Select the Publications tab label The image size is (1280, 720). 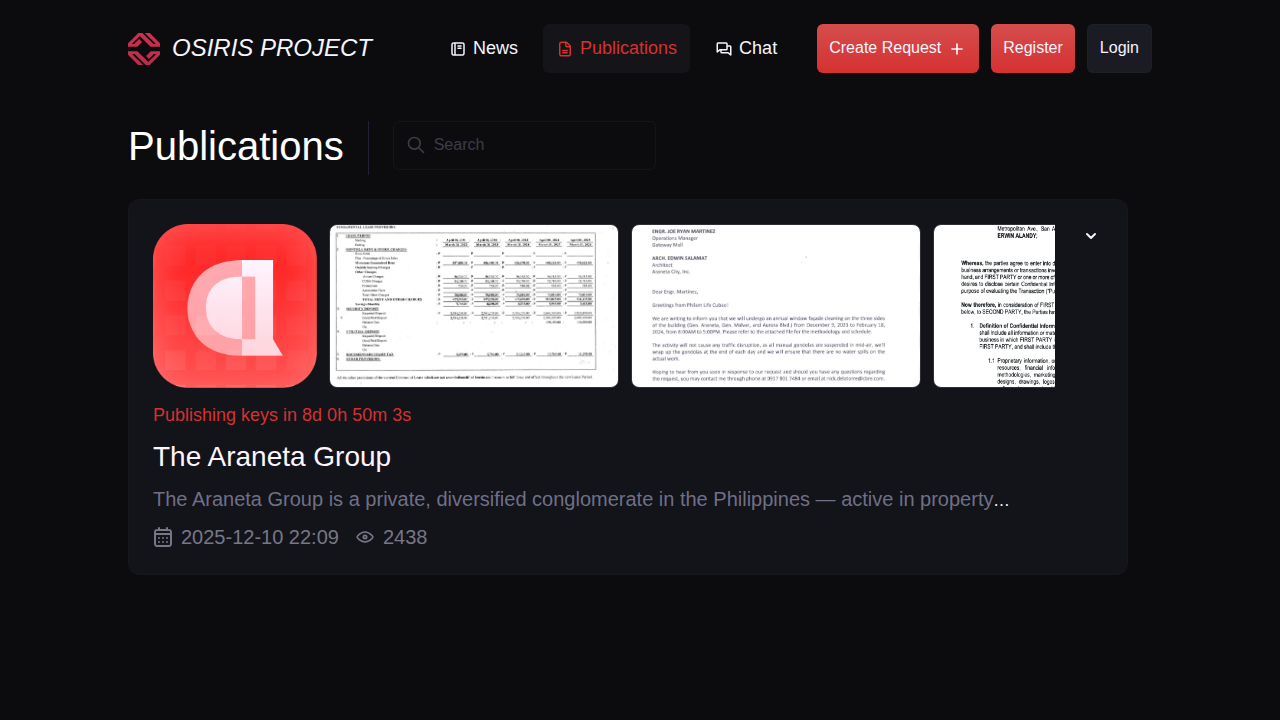click(x=628, y=48)
